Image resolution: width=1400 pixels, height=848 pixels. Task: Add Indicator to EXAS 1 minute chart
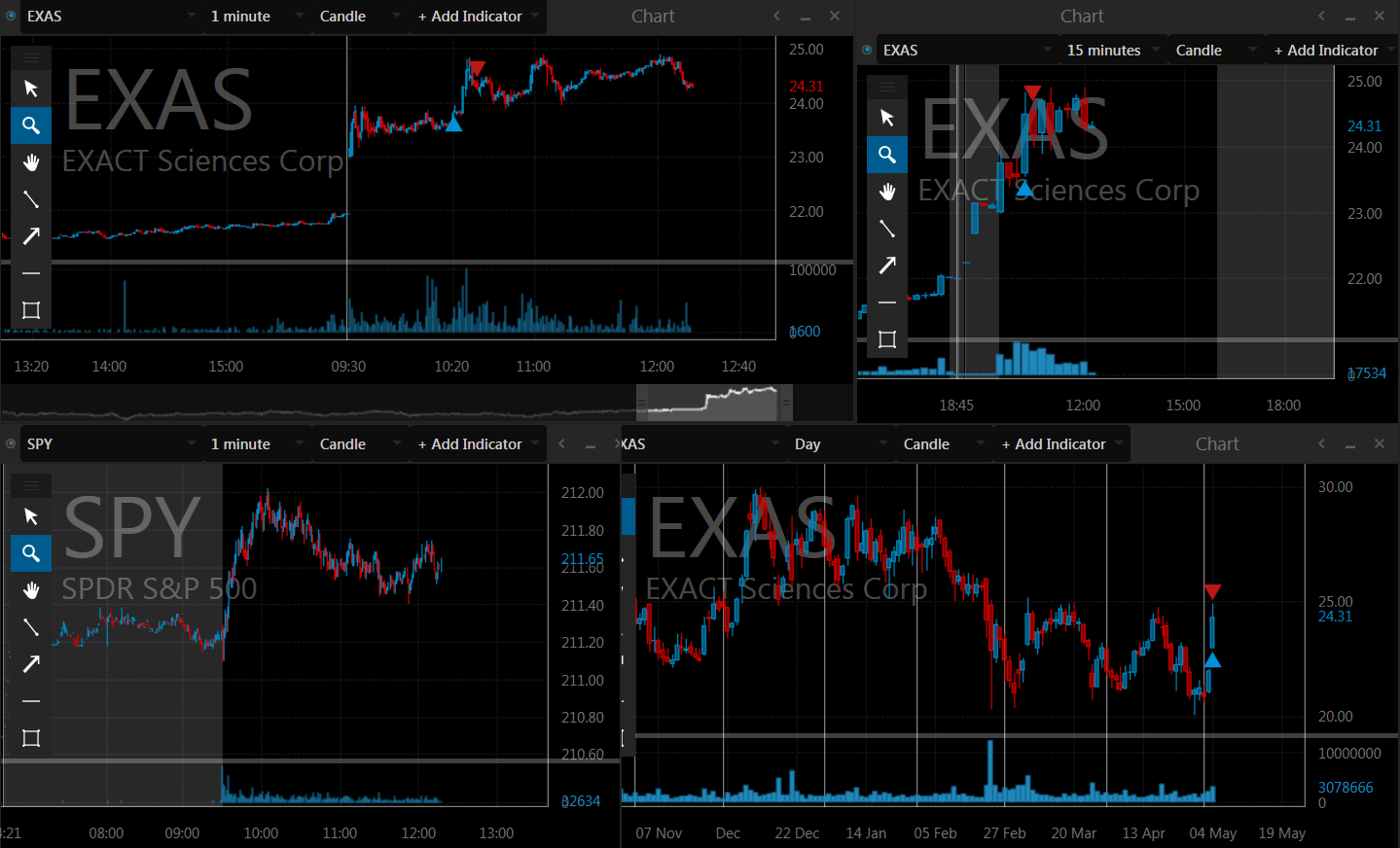(478, 17)
